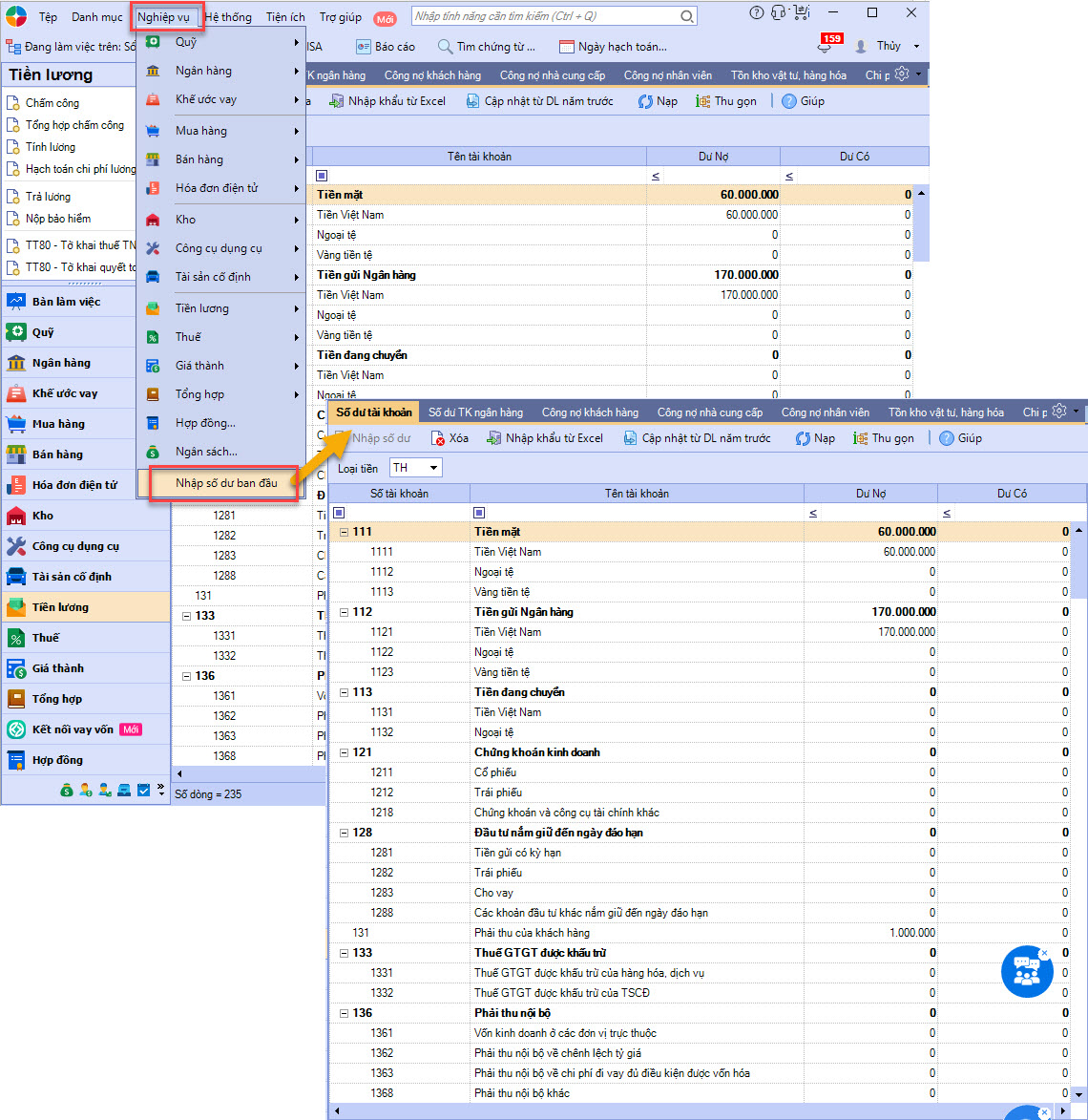This screenshot has width=1088, height=1120.
Task: Click the search feature input field
Action: point(544,16)
